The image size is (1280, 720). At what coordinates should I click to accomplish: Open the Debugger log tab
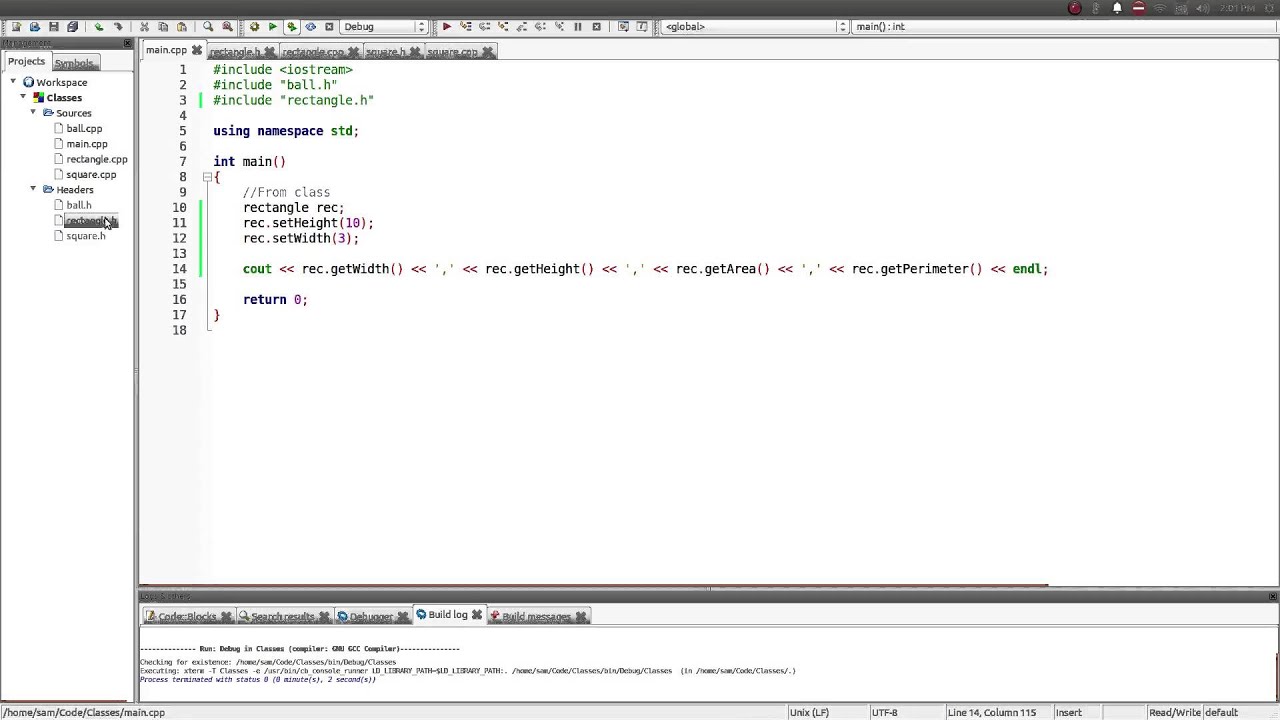click(x=371, y=617)
